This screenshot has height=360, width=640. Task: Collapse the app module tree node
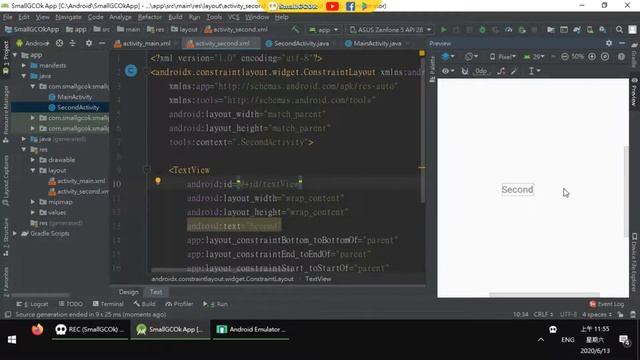(15, 55)
